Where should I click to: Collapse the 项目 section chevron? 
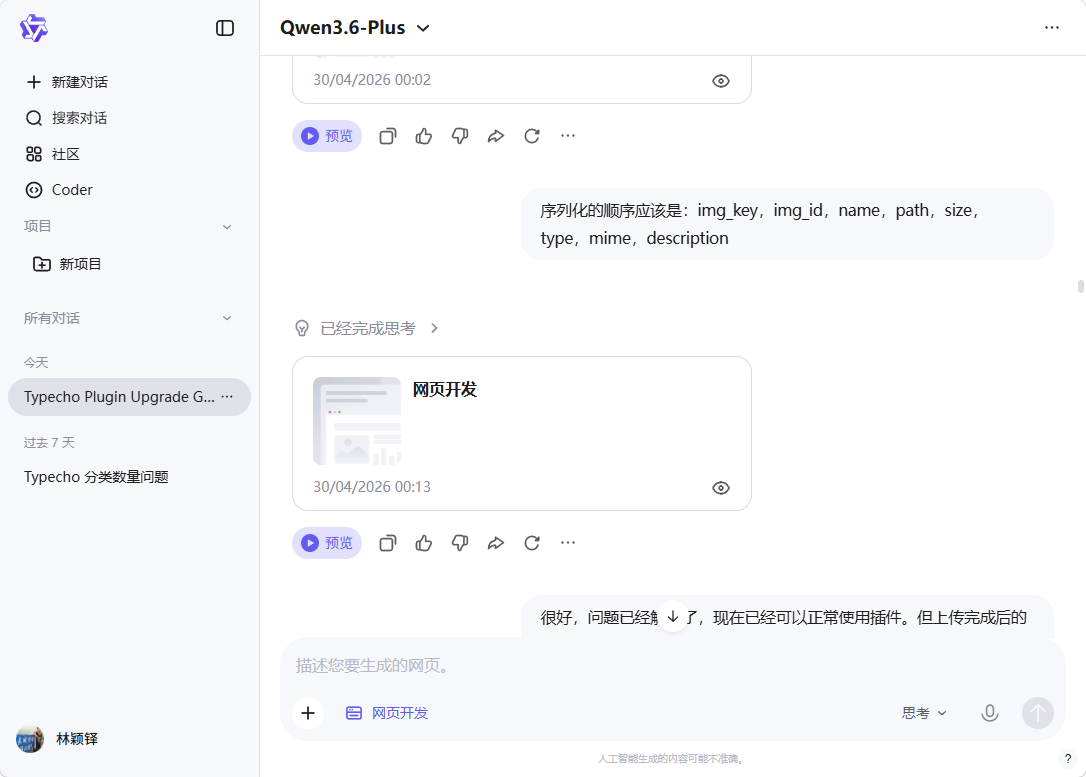click(x=226, y=227)
